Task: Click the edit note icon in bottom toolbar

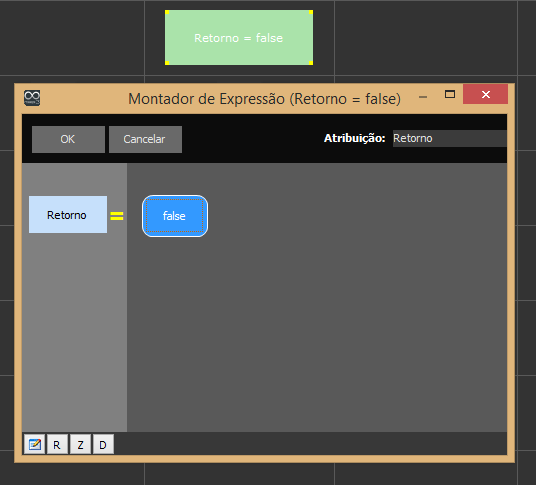Action: [35, 444]
